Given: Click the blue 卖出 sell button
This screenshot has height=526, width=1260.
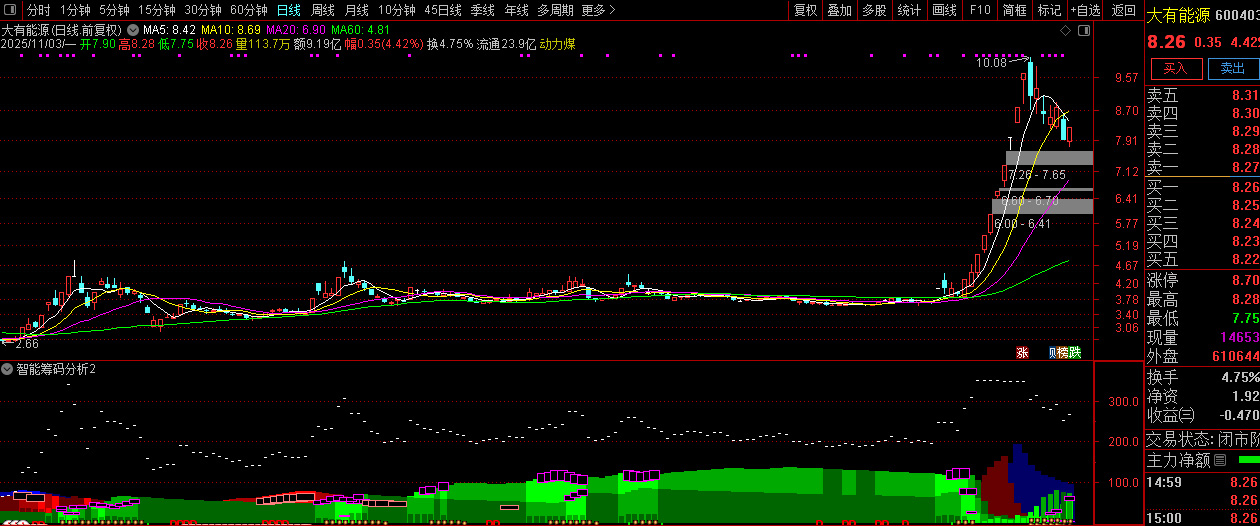Looking at the screenshot, I should pos(1232,69).
